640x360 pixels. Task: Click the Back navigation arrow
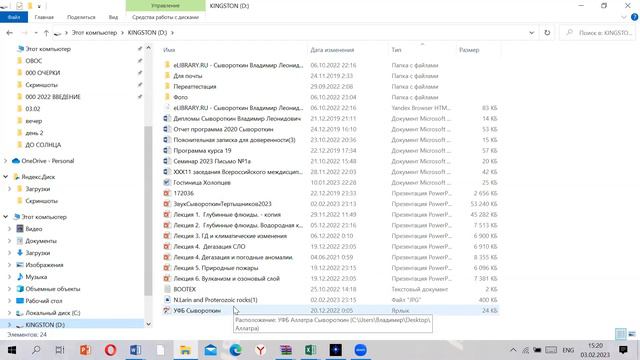click(9, 33)
